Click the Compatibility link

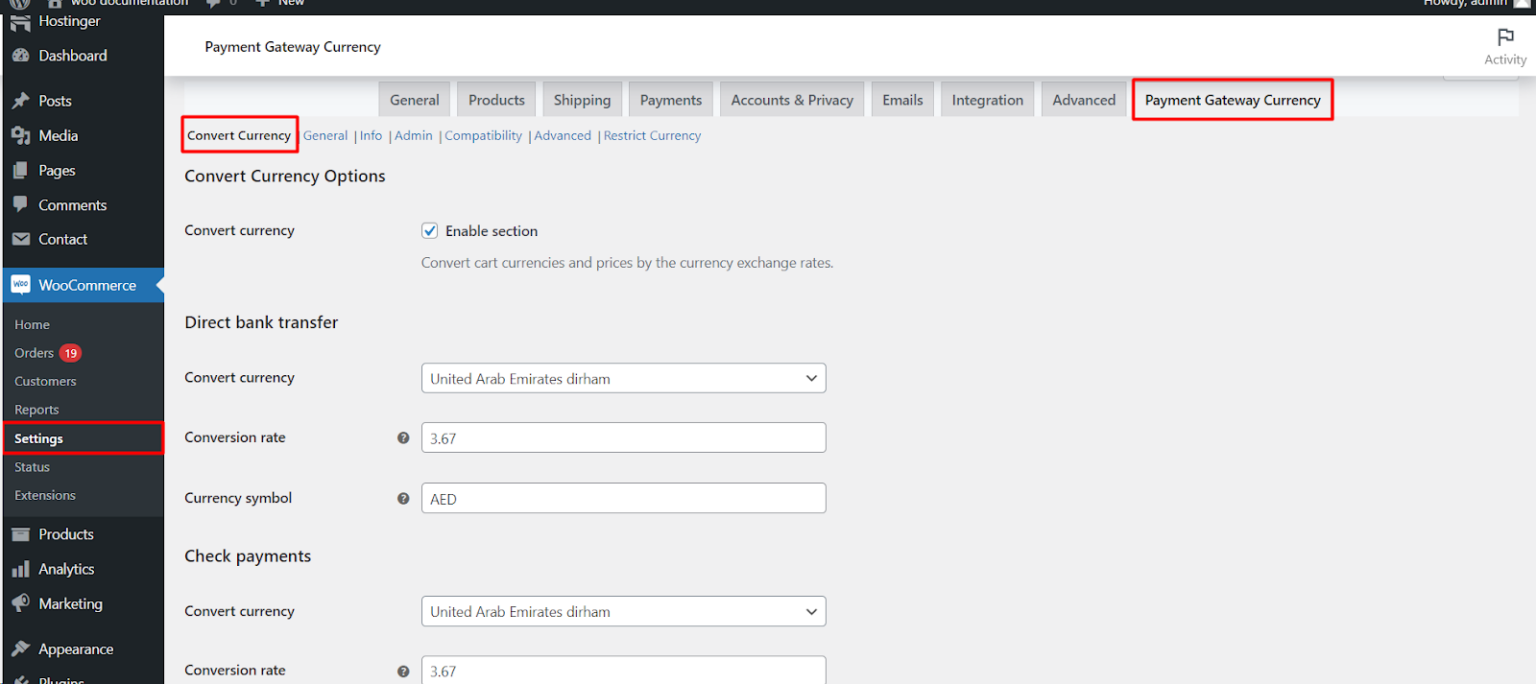tap(483, 135)
